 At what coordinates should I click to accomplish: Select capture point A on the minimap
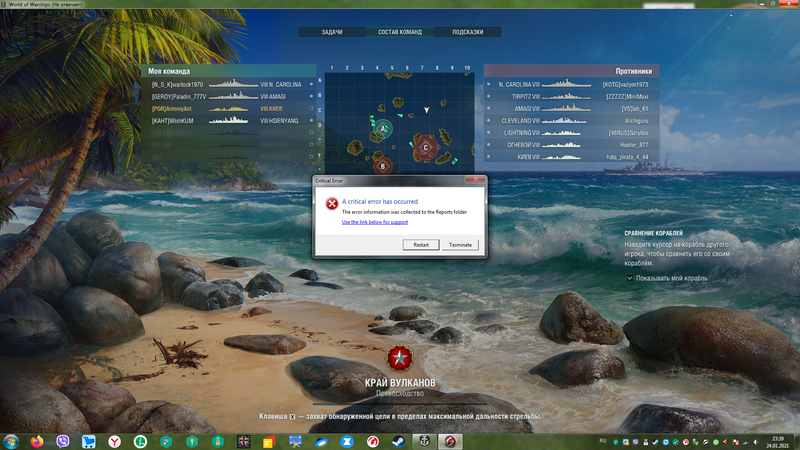click(x=383, y=129)
